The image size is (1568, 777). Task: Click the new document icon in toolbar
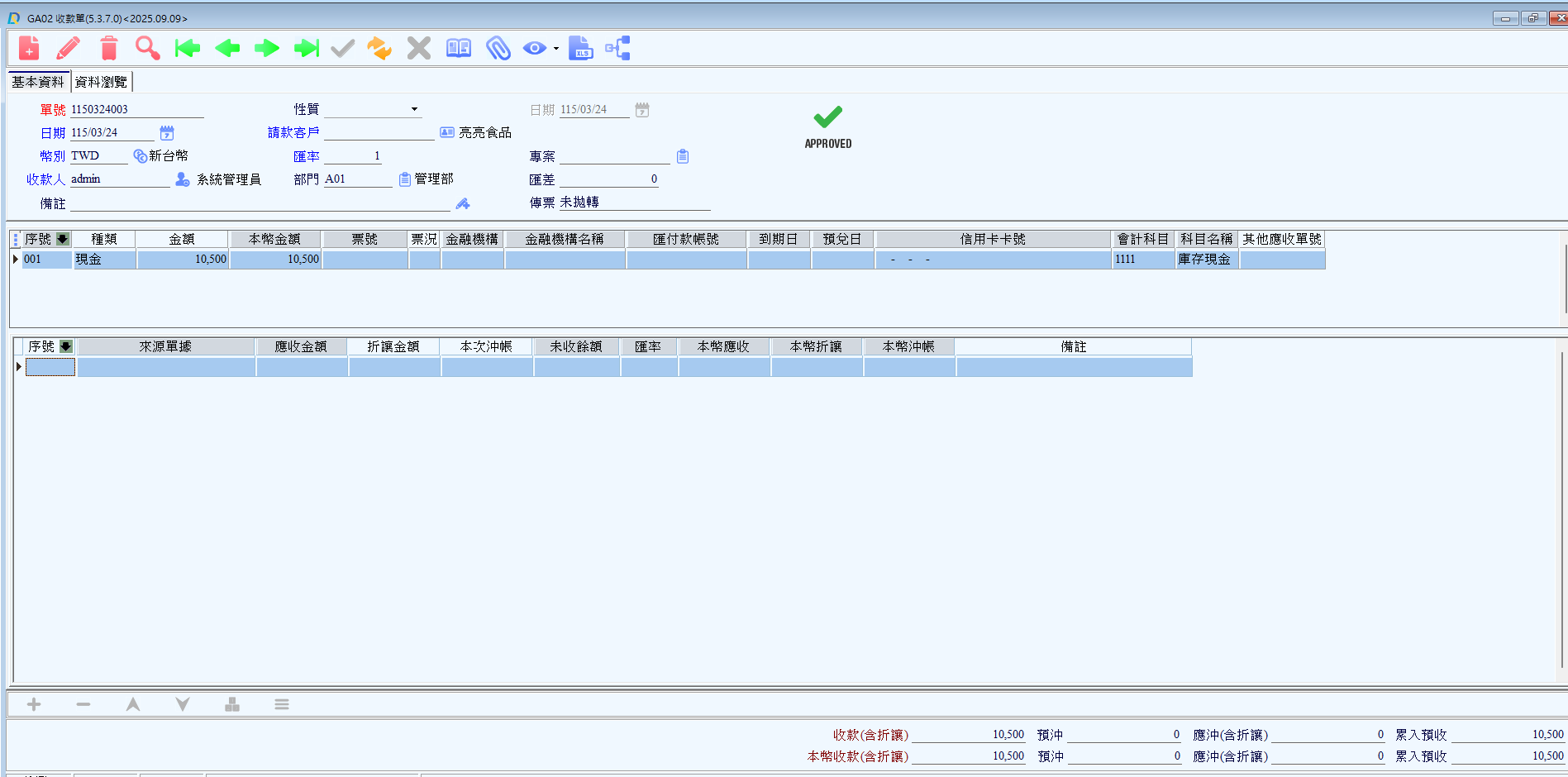29,49
